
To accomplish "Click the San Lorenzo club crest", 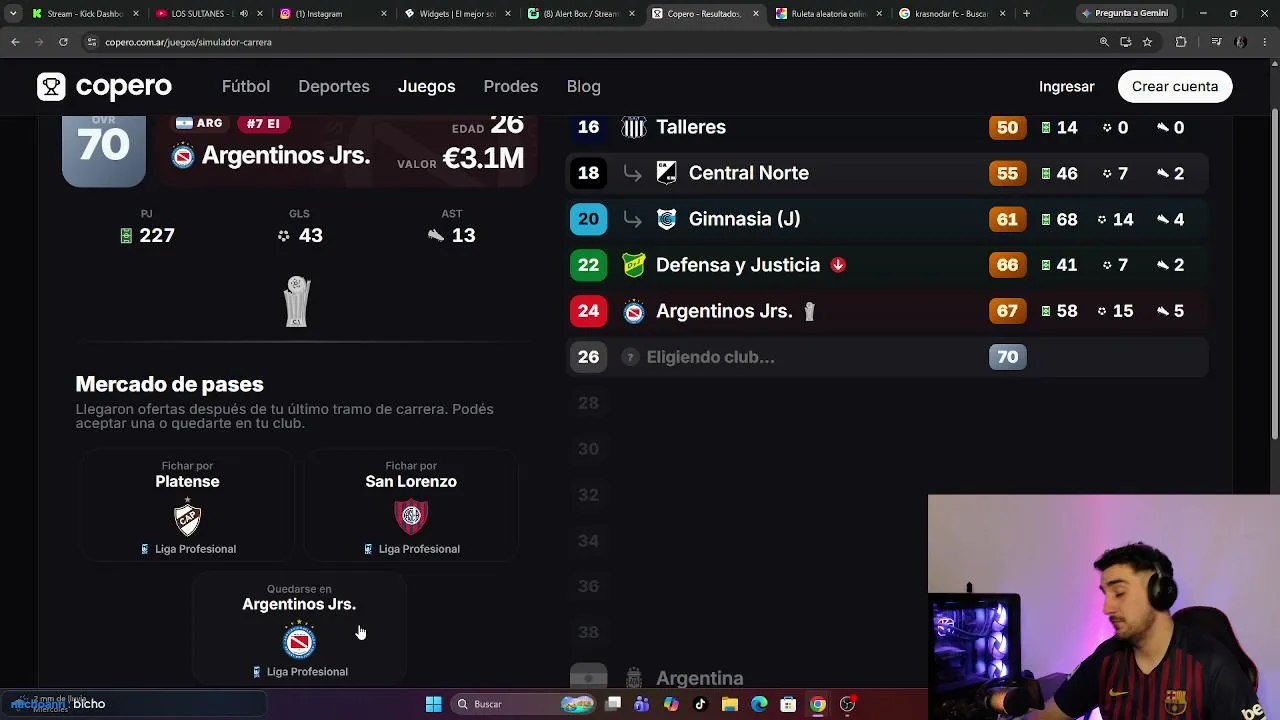I will (411, 516).
